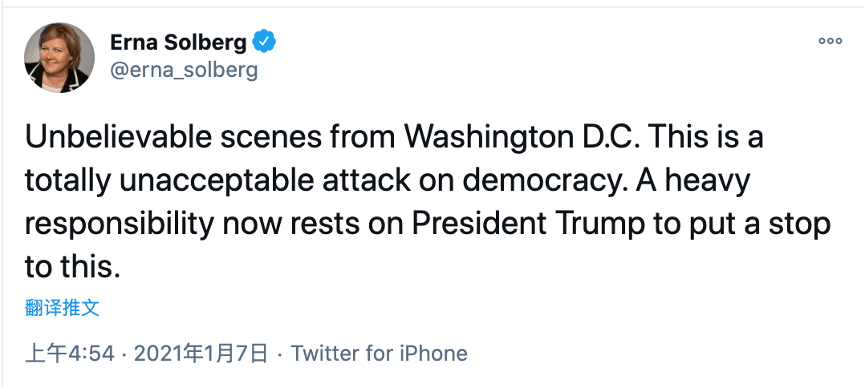Click the 上午4:54 timestamp

tap(70, 354)
